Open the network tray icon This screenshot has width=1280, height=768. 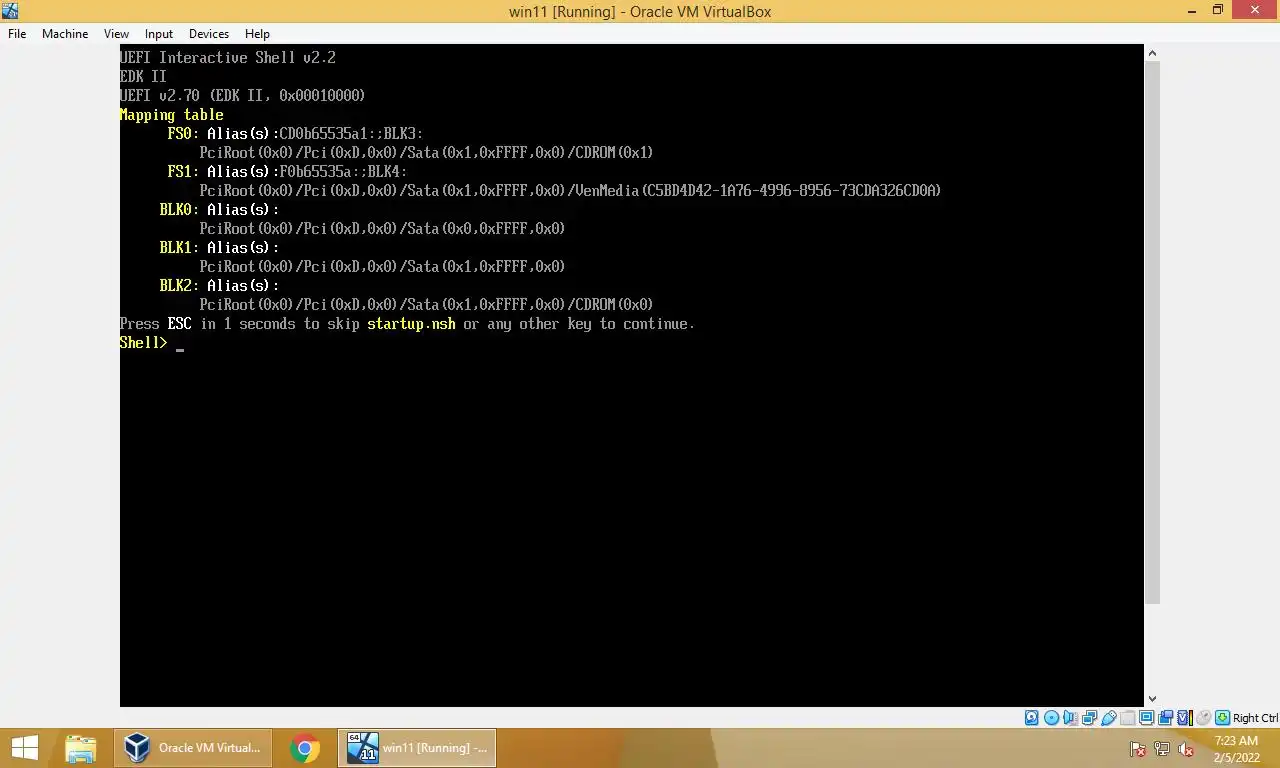coord(1162,749)
